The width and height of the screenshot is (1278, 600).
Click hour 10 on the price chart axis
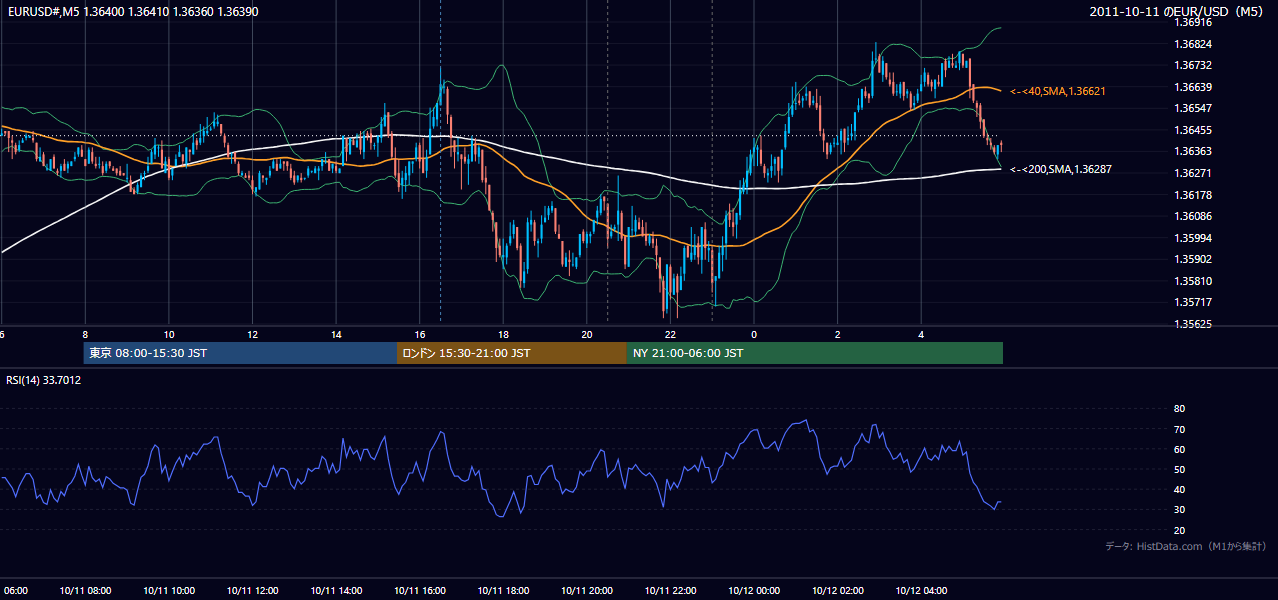(169, 335)
